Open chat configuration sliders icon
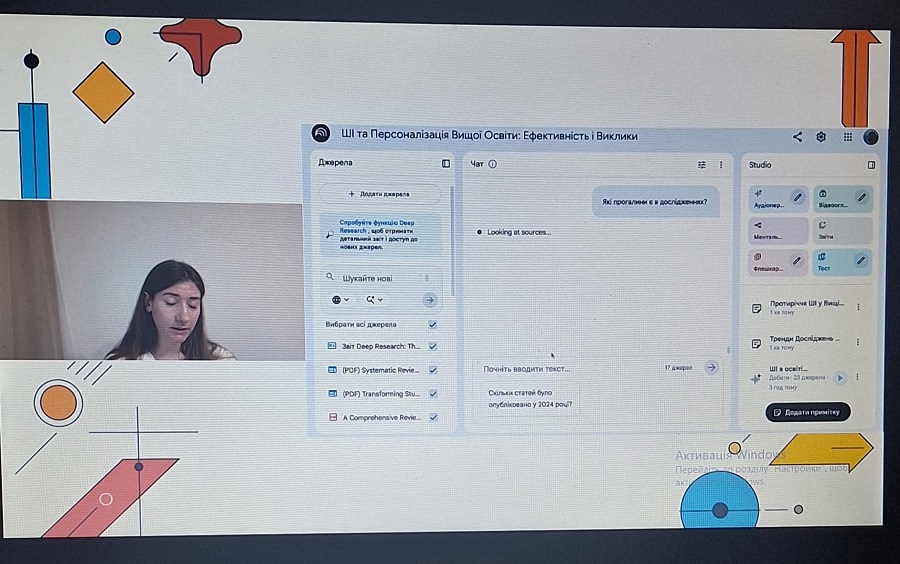The image size is (900, 564). point(701,164)
